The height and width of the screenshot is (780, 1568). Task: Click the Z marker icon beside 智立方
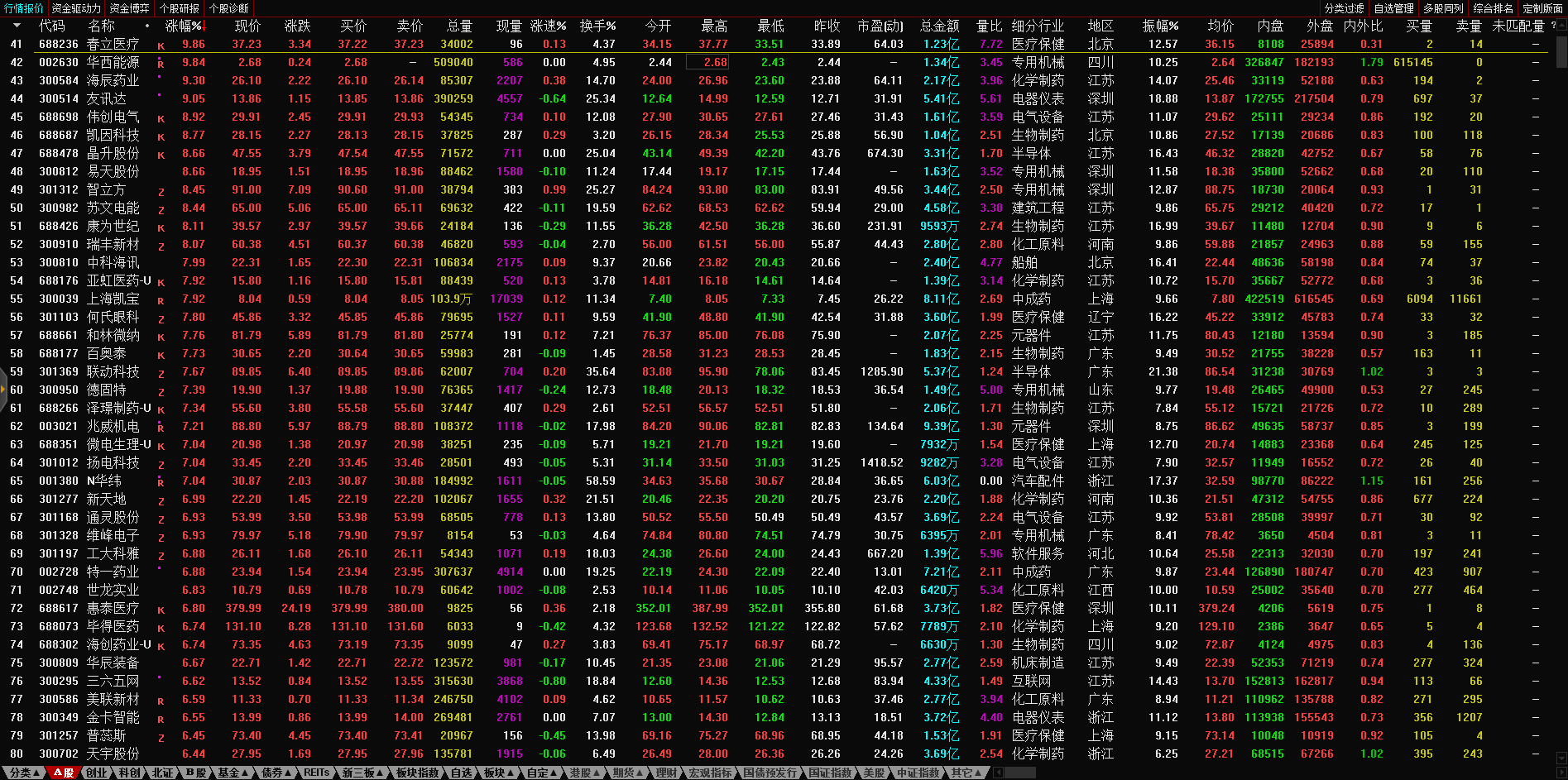161,191
